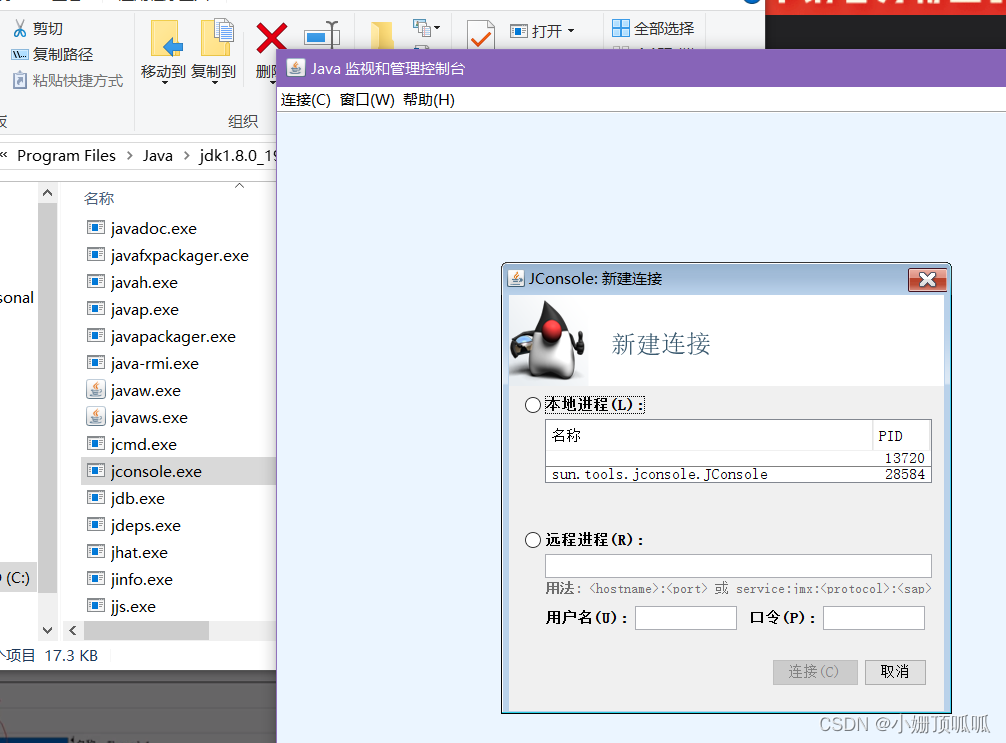Click the Connect button in dialog
This screenshot has height=743, width=1006.
click(x=815, y=672)
